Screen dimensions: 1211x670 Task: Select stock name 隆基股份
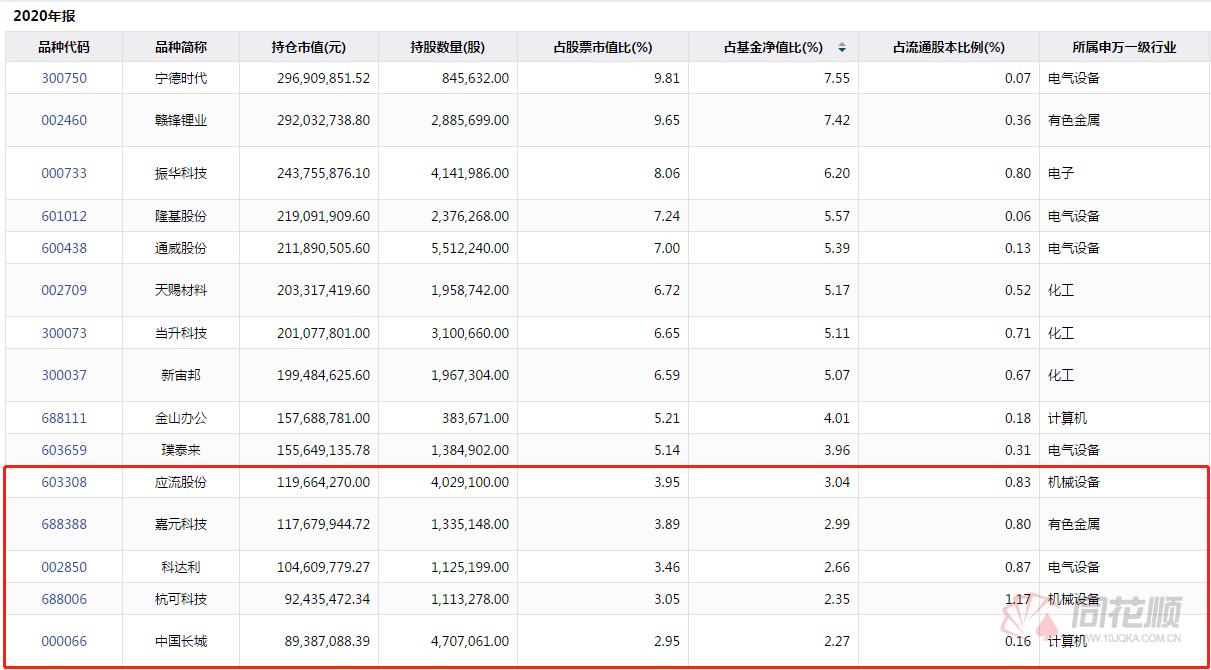click(x=181, y=216)
